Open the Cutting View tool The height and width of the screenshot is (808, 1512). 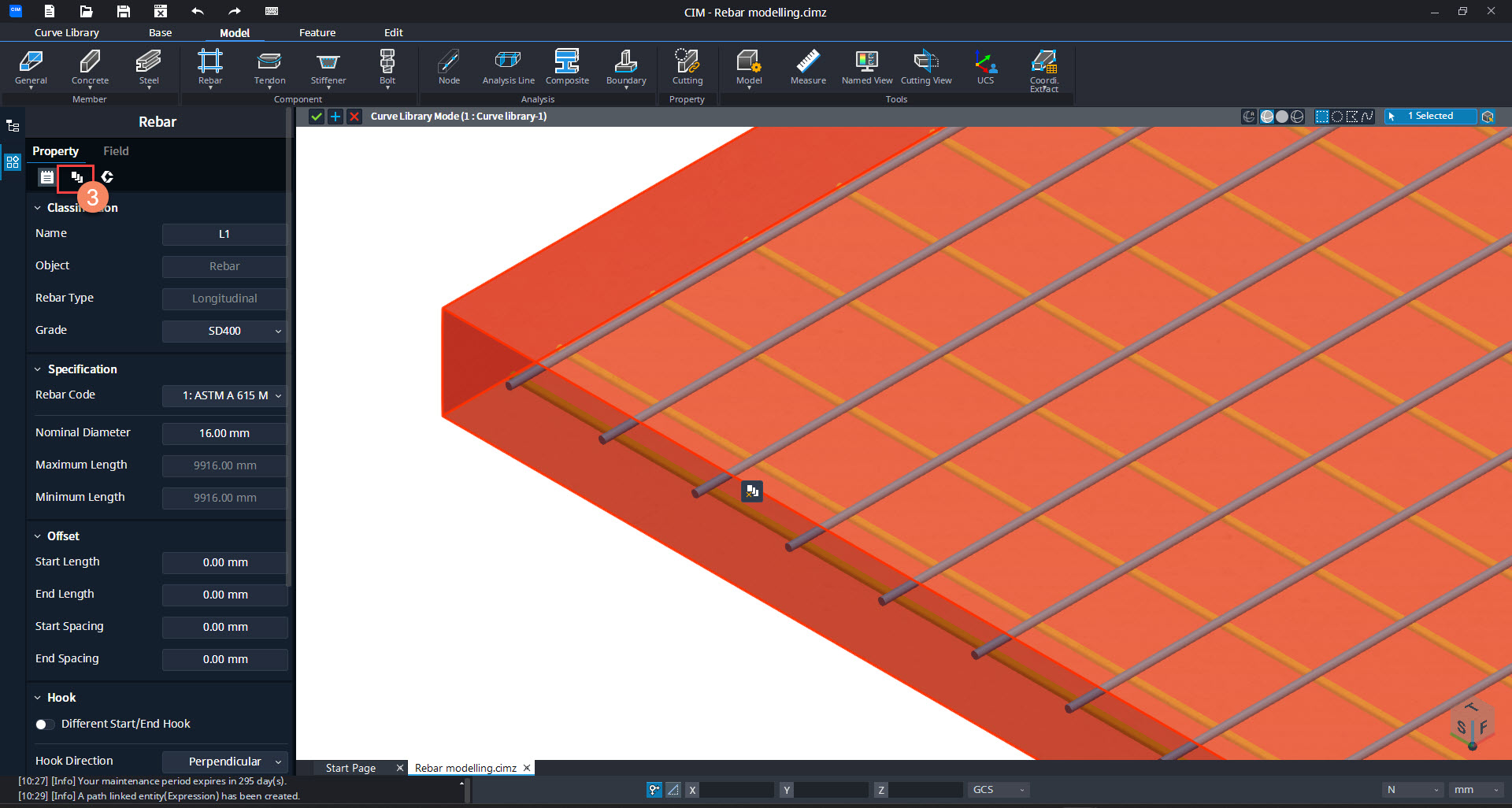pos(926,68)
